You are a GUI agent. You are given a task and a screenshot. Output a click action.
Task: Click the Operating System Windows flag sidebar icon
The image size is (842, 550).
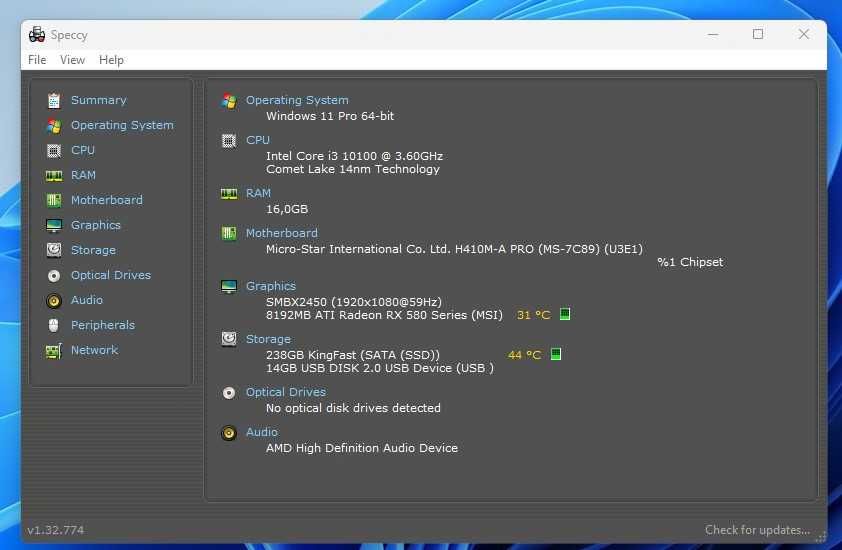tap(54, 126)
